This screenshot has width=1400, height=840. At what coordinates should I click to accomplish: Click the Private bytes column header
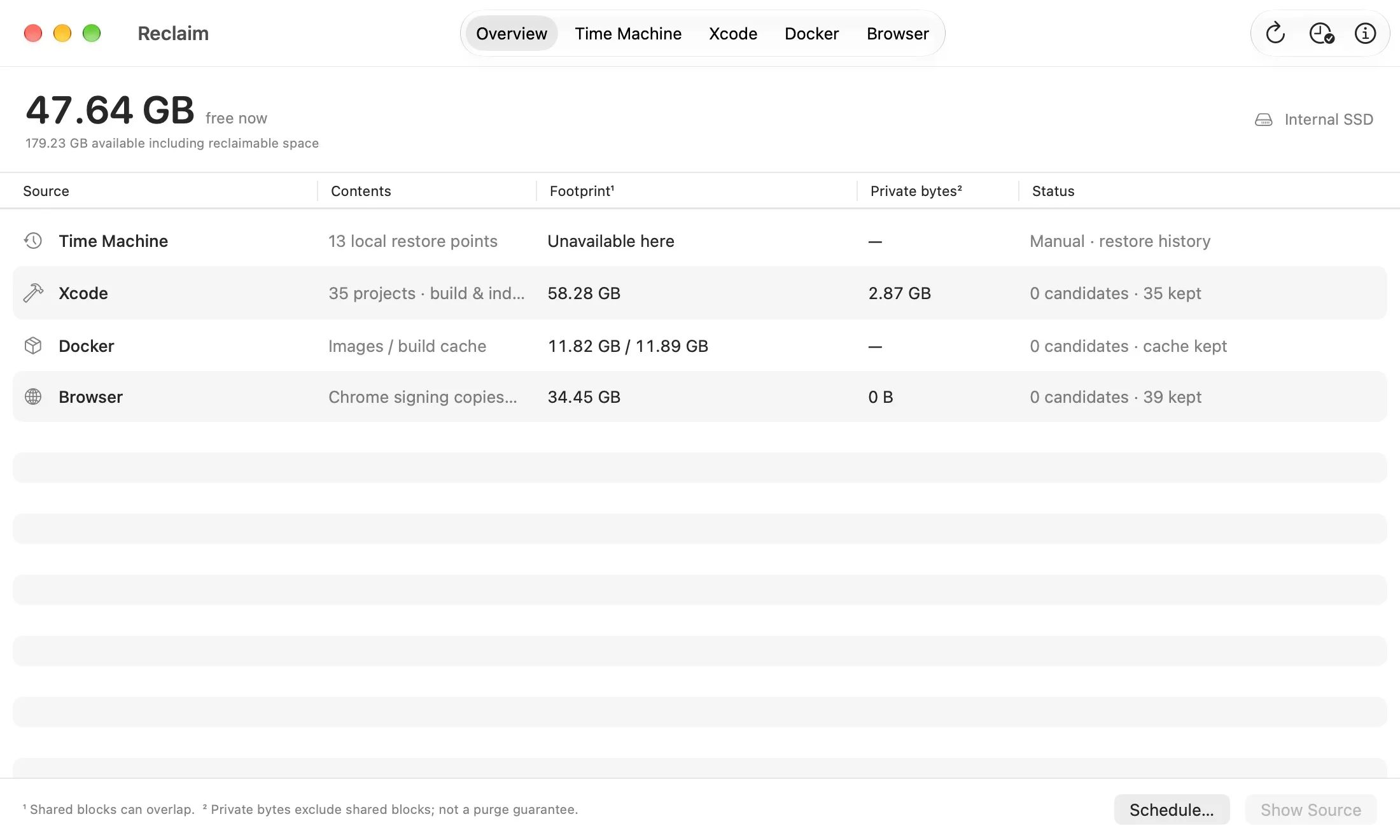916,191
